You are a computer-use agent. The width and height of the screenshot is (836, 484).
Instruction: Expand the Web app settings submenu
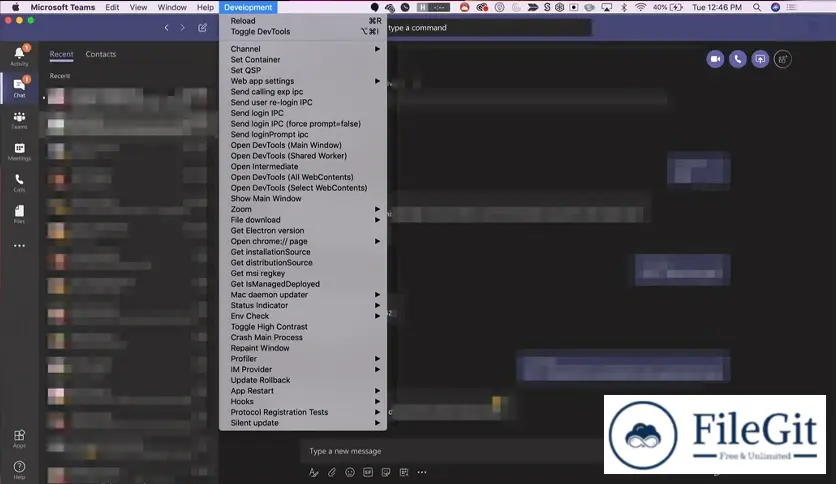click(303, 81)
